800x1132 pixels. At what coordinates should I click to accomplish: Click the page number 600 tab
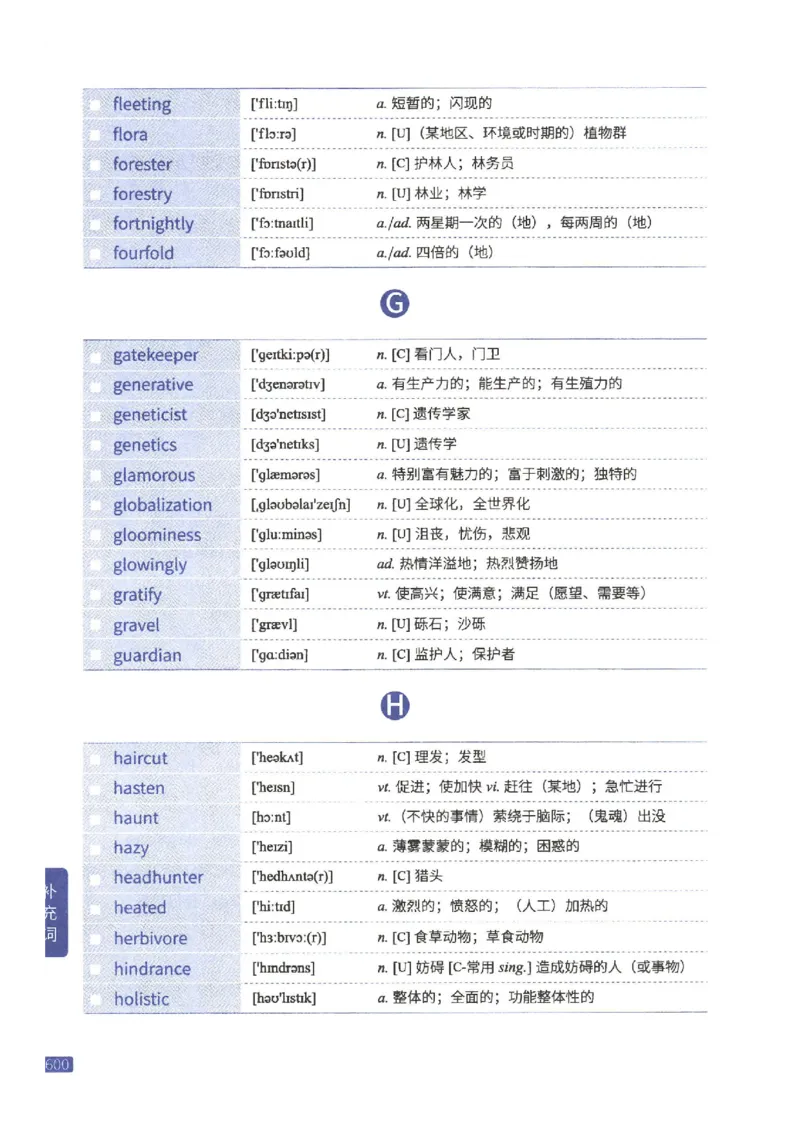[x=57, y=1065]
